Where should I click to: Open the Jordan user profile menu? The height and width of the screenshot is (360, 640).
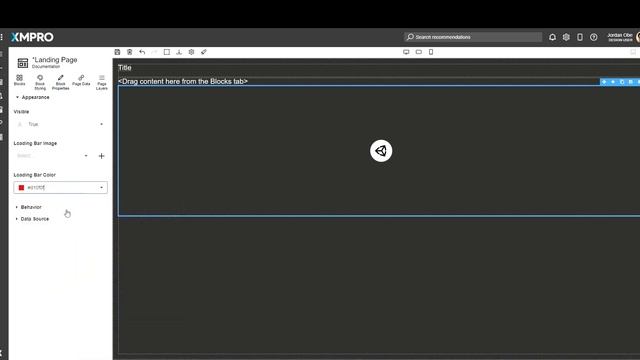click(x=623, y=37)
